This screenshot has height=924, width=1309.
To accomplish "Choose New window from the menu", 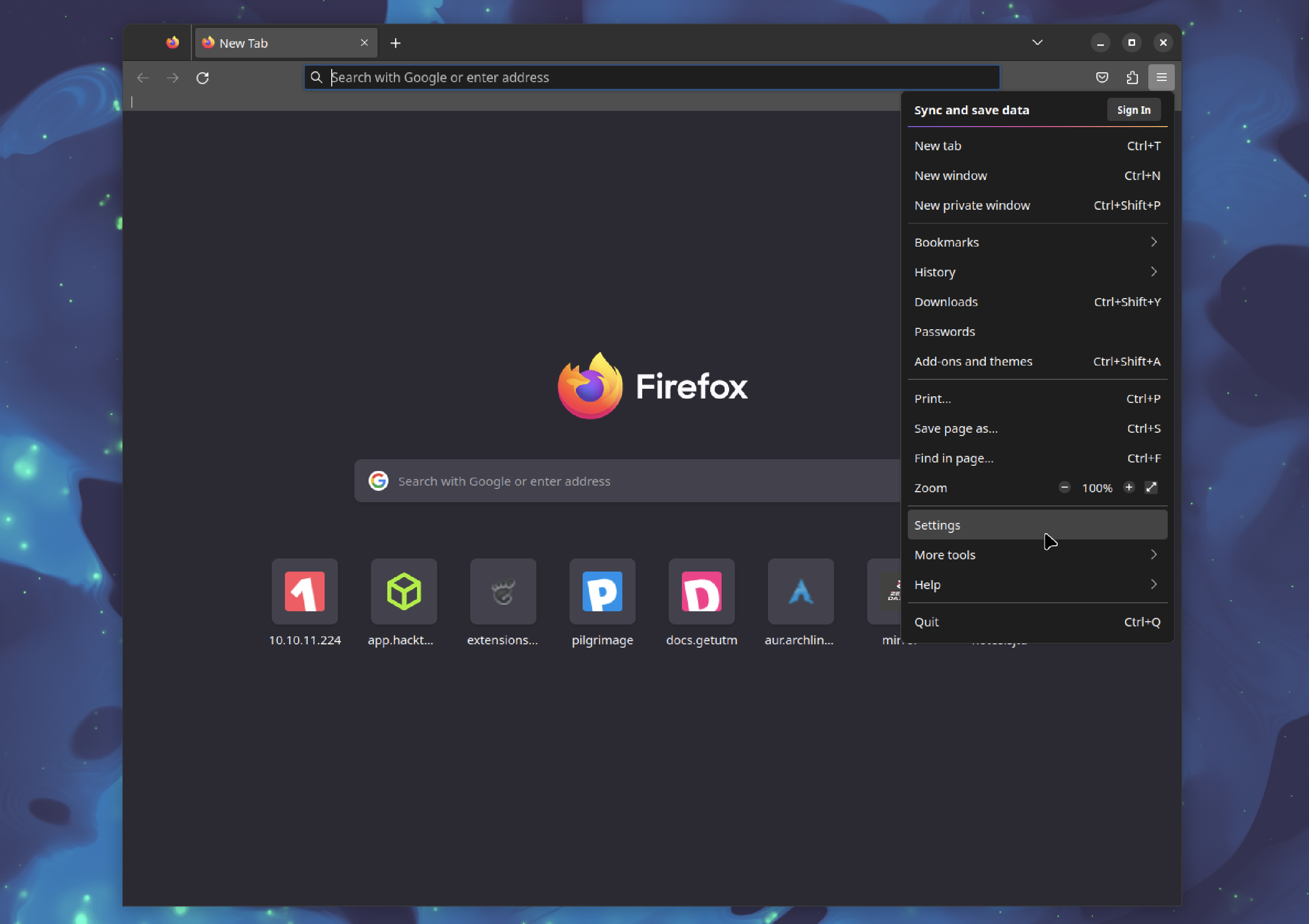I will [x=1037, y=176].
